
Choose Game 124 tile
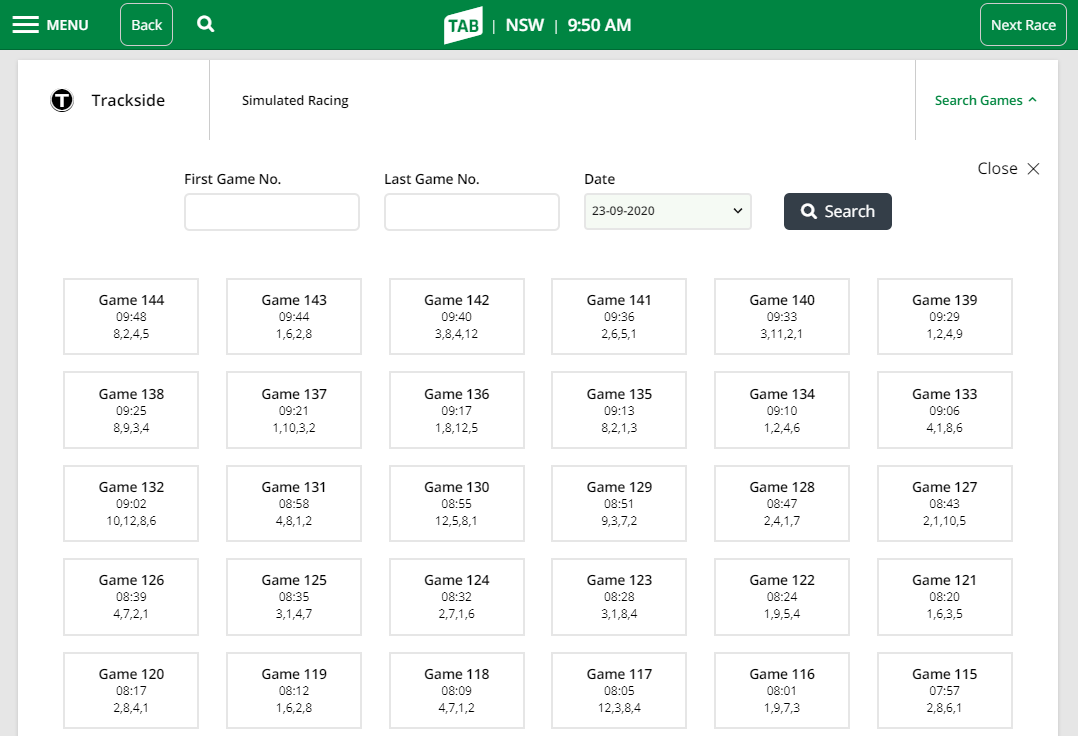(456, 597)
